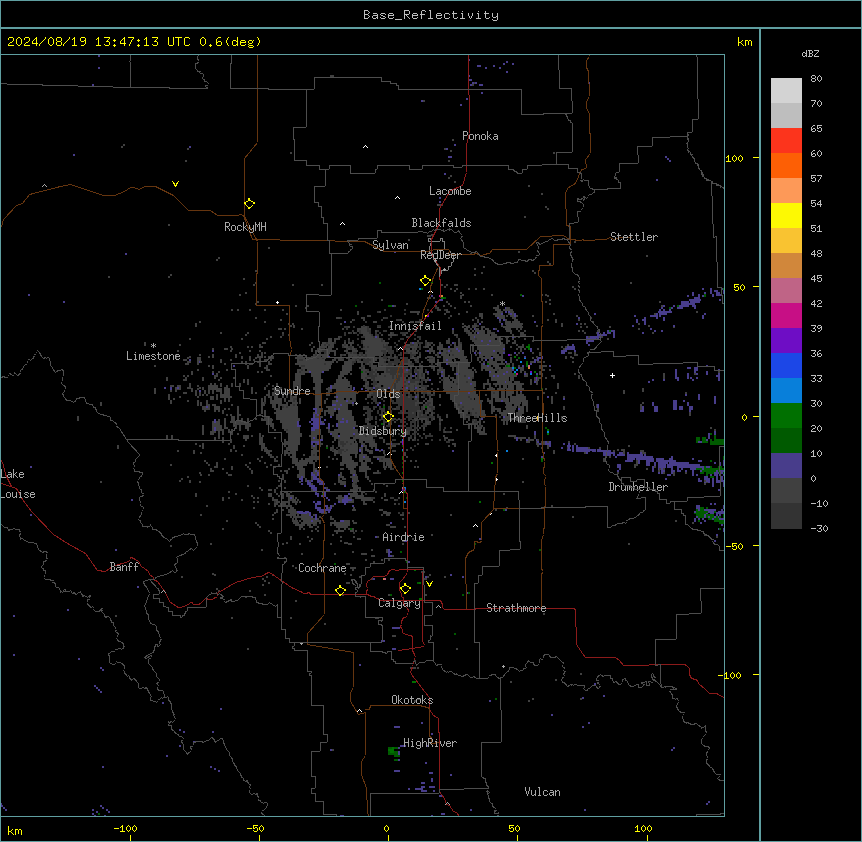862x842 pixels.
Task: Click the 2024/08/19 13:47:13 UTC timestamp
Action: coord(98,42)
